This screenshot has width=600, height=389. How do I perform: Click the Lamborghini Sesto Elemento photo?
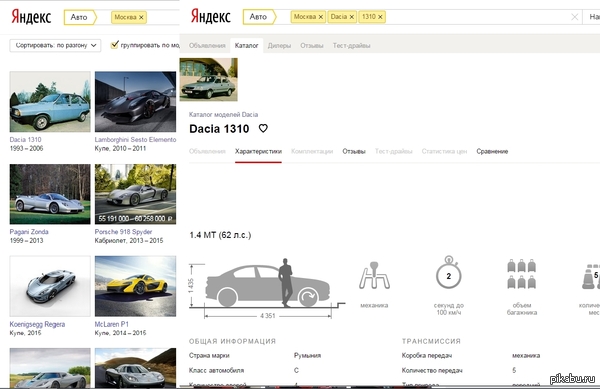(x=135, y=102)
